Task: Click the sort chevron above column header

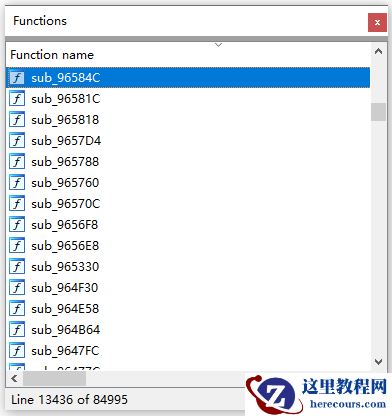Action: [x=218, y=45]
